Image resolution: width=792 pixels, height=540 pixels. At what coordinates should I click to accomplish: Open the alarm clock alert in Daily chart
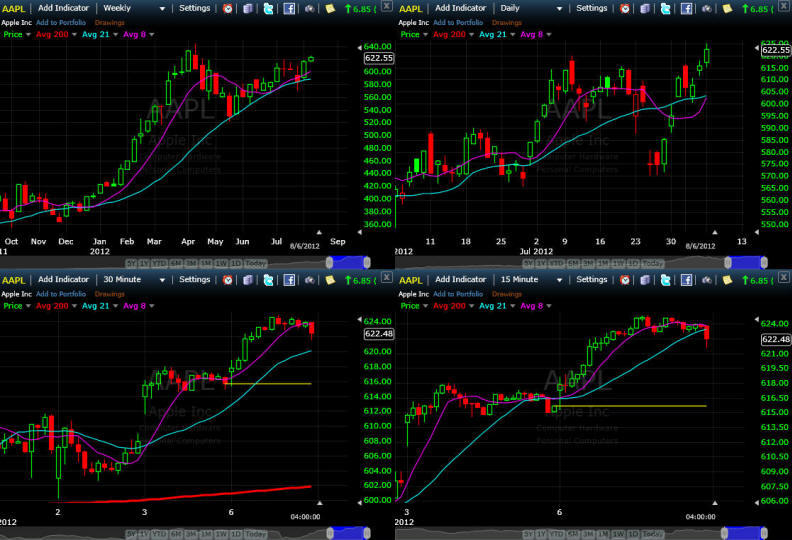click(x=625, y=9)
